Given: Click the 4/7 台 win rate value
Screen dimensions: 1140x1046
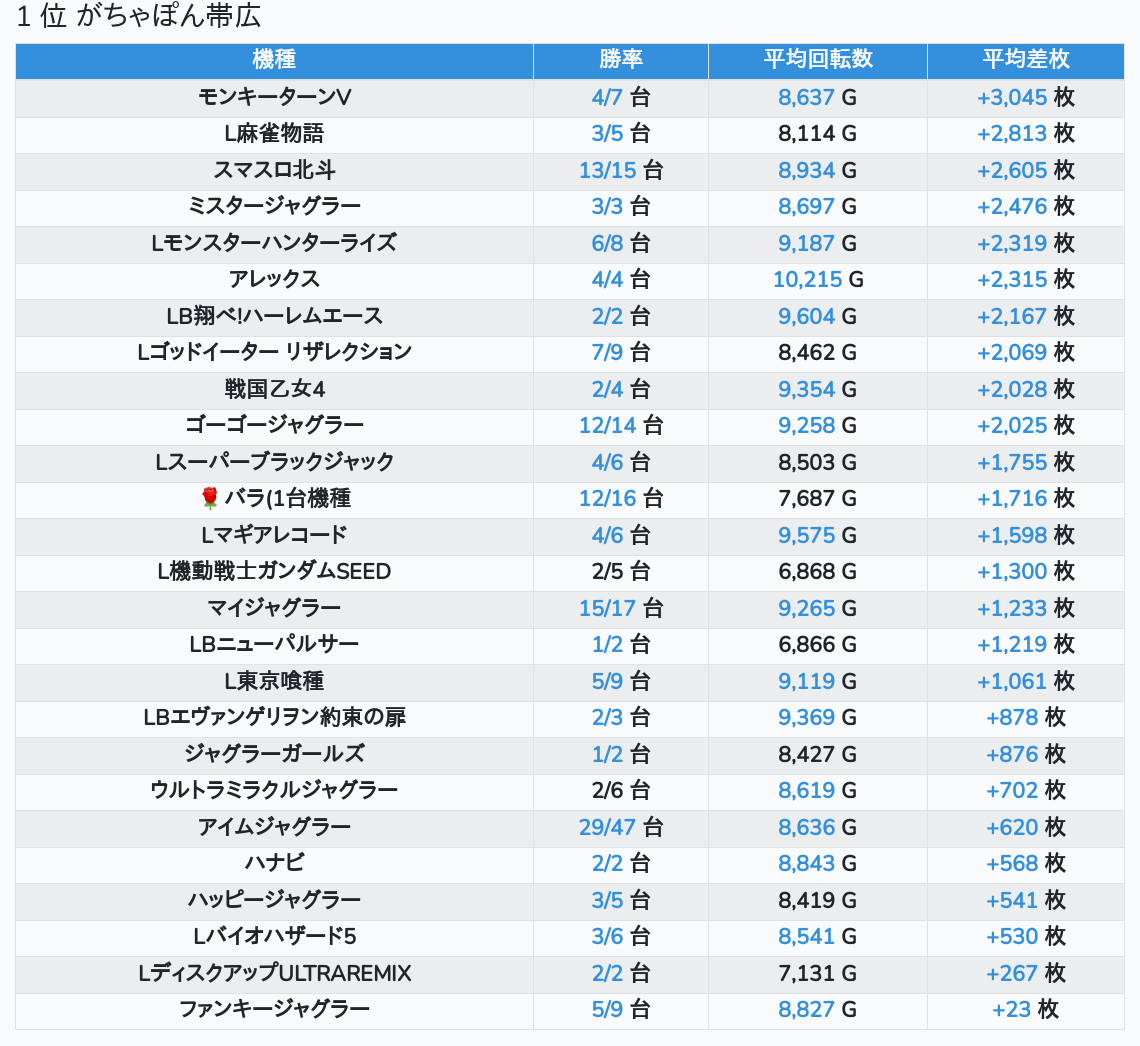Looking at the screenshot, I should click(620, 97).
